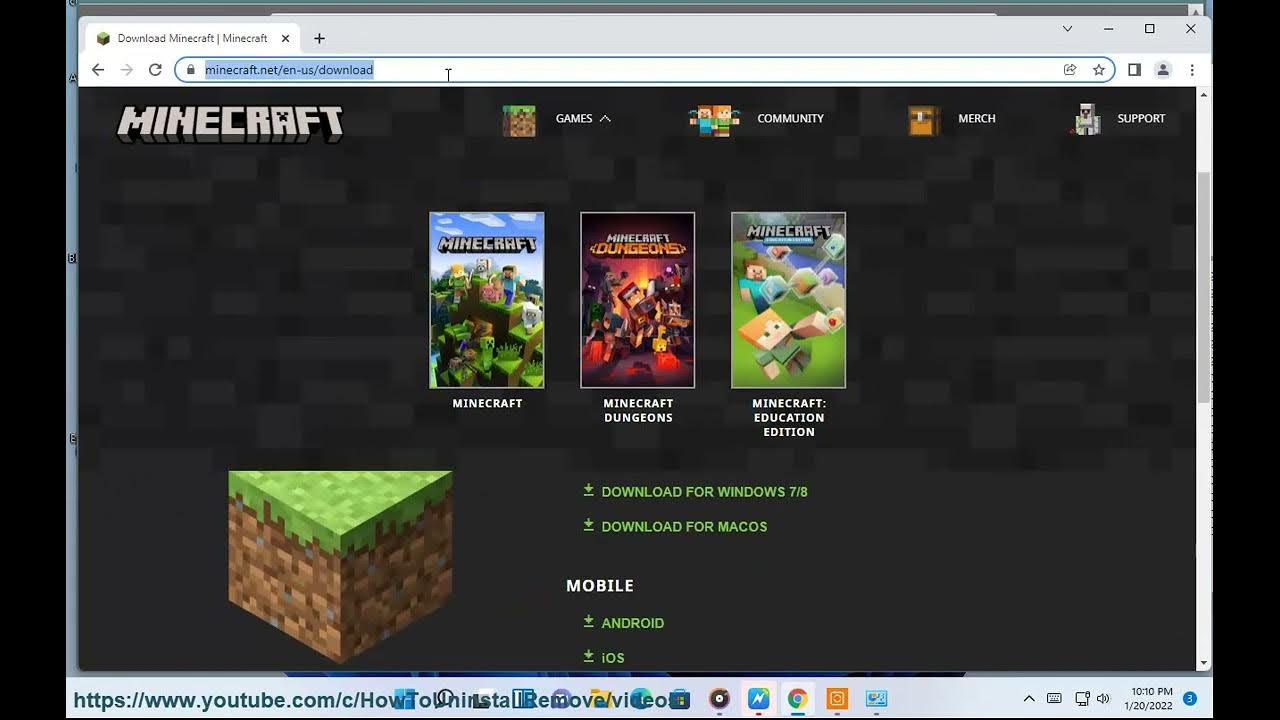This screenshot has height=720, width=1280.
Task: Open the orange square taskbar app
Action: [x=837, y=699]
